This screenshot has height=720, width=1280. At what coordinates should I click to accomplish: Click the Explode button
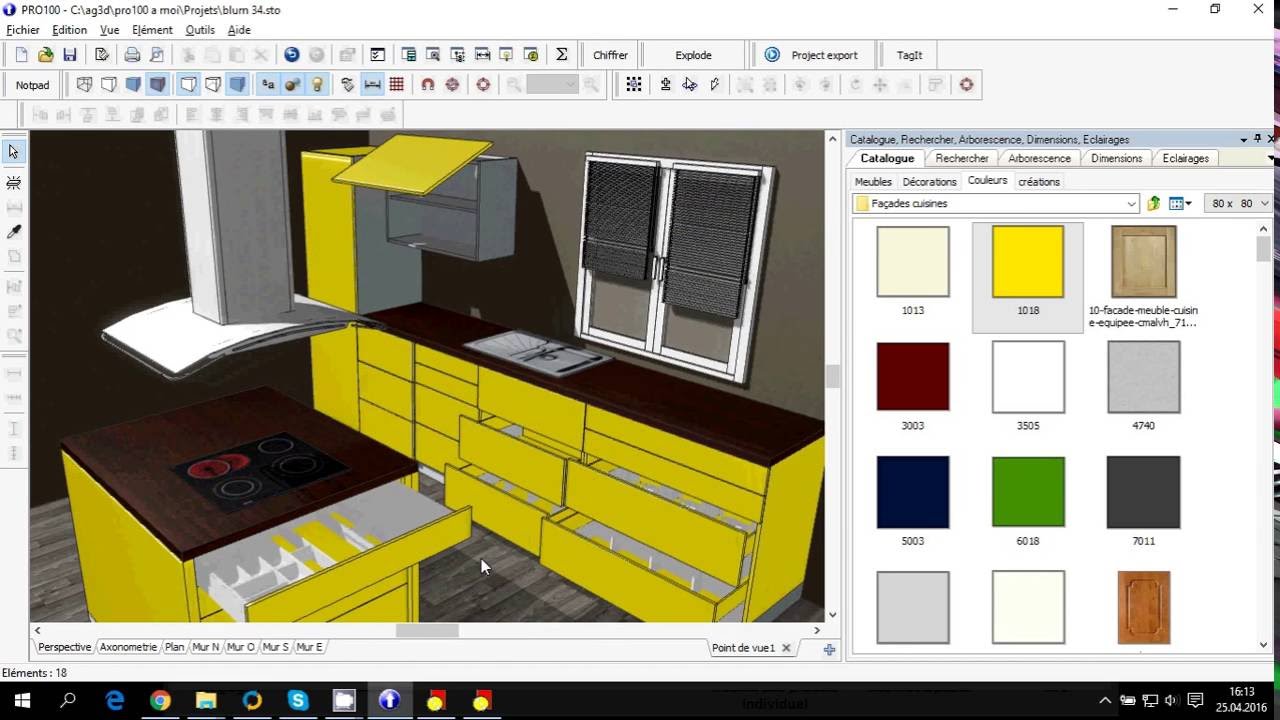[x=693, y=55]
